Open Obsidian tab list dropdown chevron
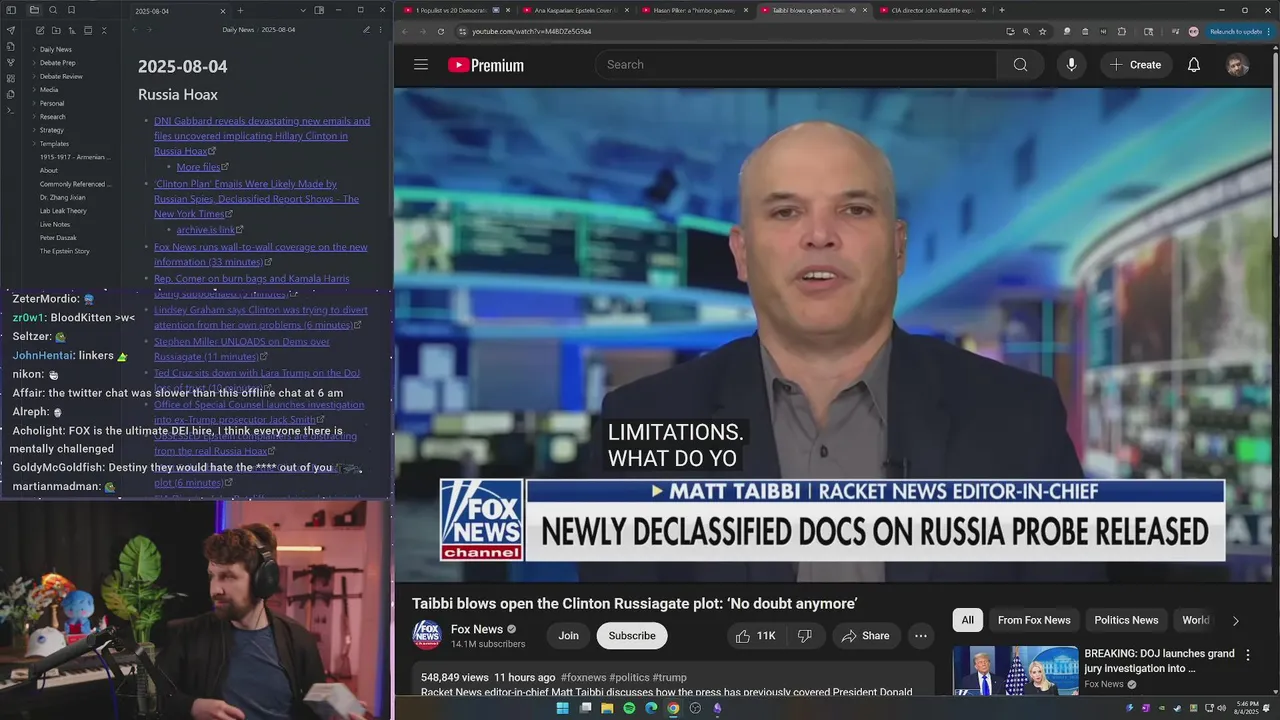 [303, 10]
